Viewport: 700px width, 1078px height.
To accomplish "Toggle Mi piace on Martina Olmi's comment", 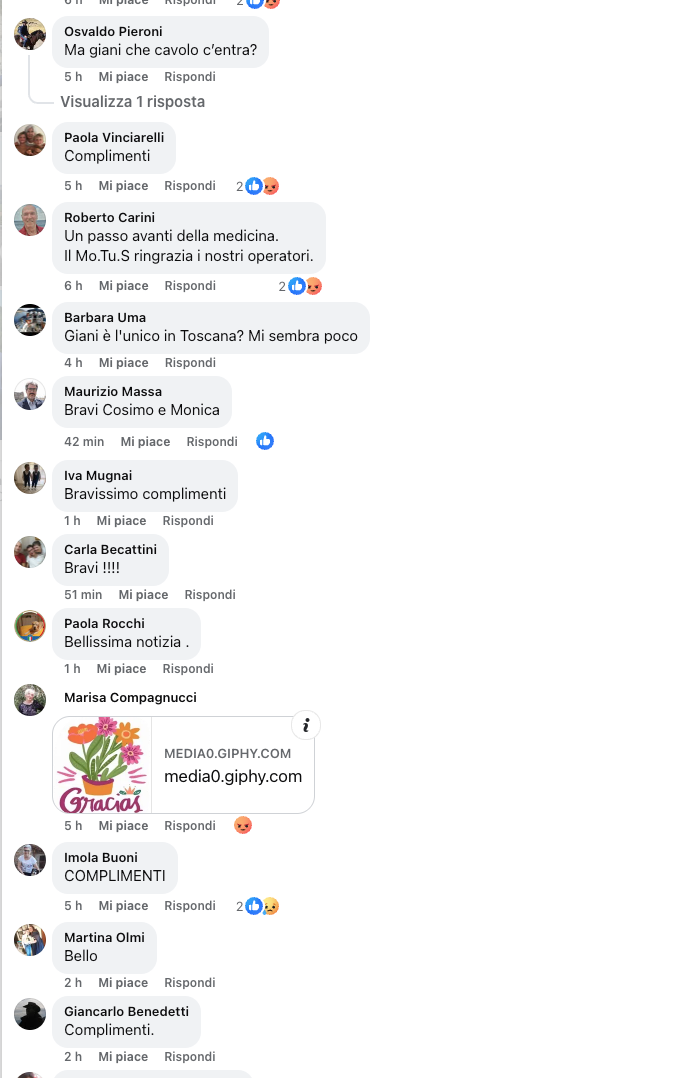I will pos(123,982).
